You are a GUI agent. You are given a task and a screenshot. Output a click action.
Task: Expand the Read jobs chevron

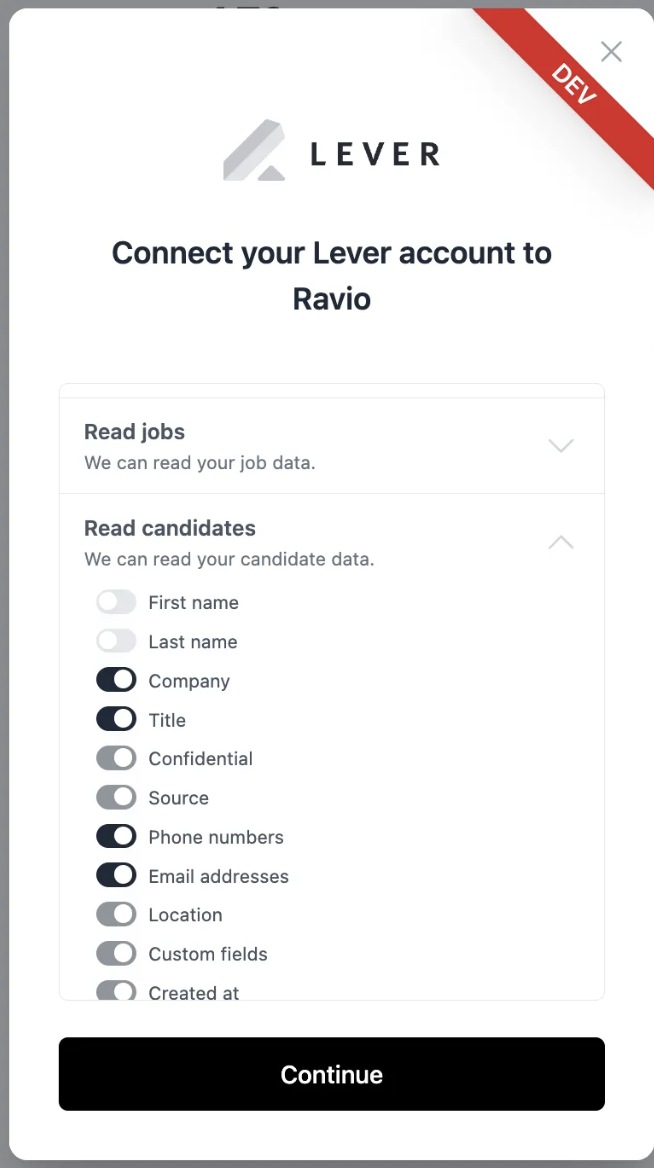561,445
